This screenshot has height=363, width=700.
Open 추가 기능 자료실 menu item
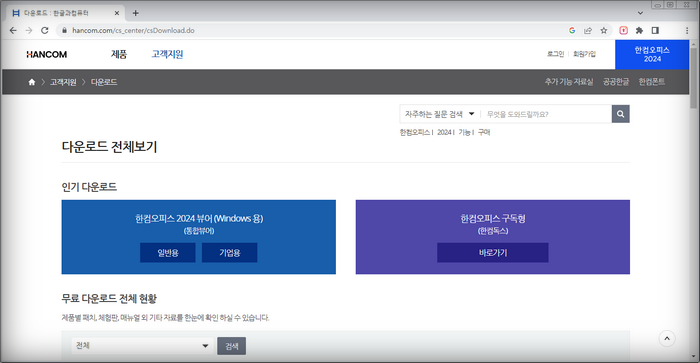pos(569,82)
